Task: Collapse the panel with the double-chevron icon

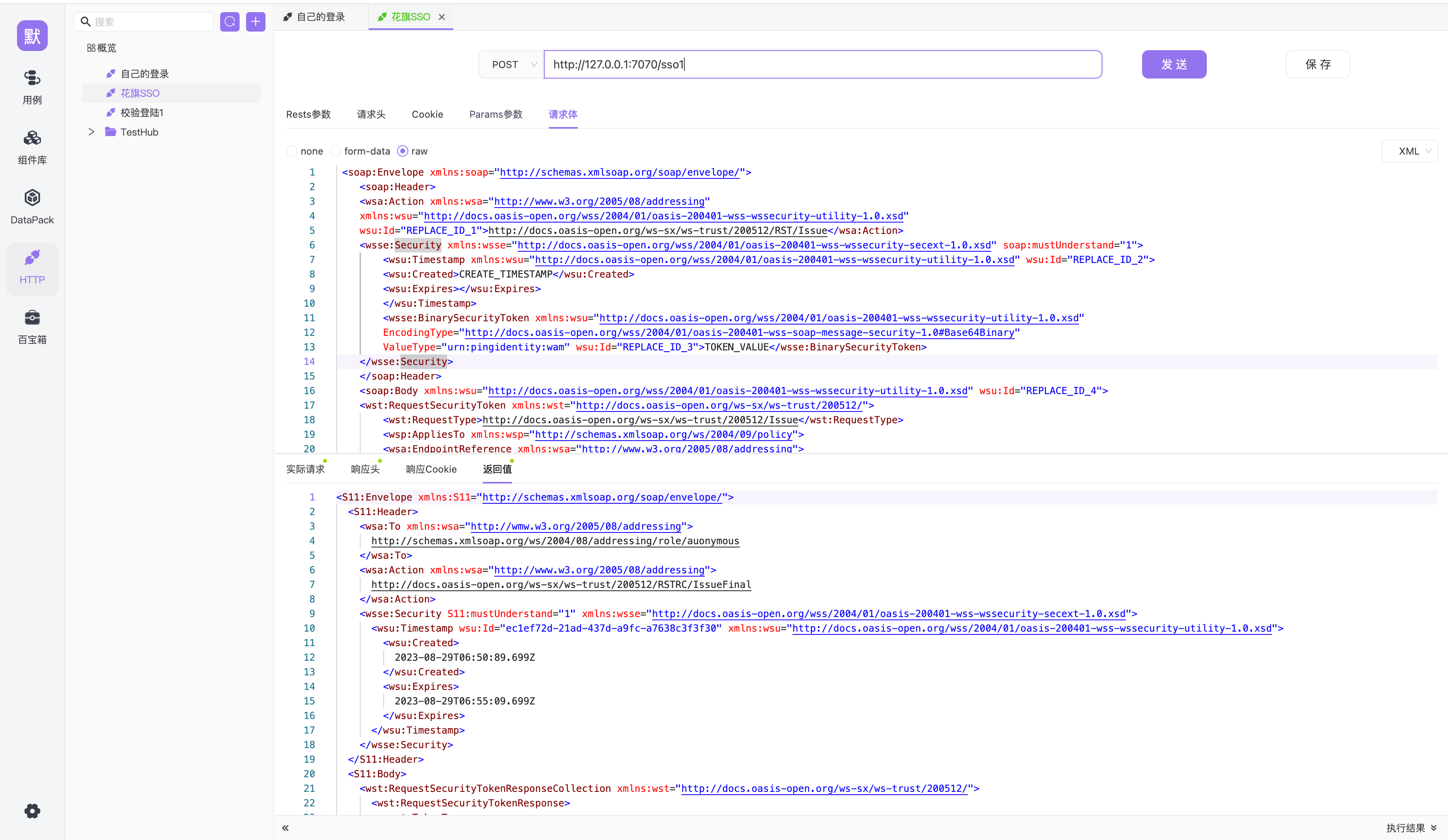Action: (x=286, y=828)
